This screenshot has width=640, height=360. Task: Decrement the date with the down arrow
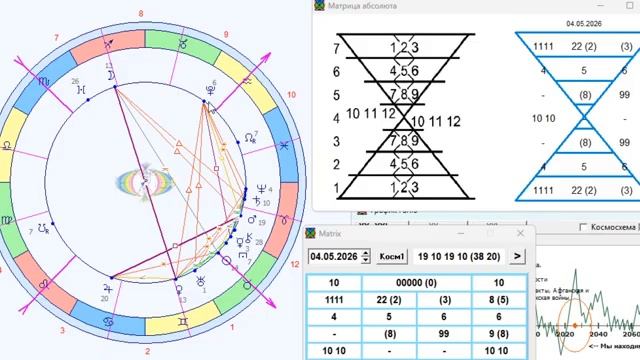pos(366,260)
